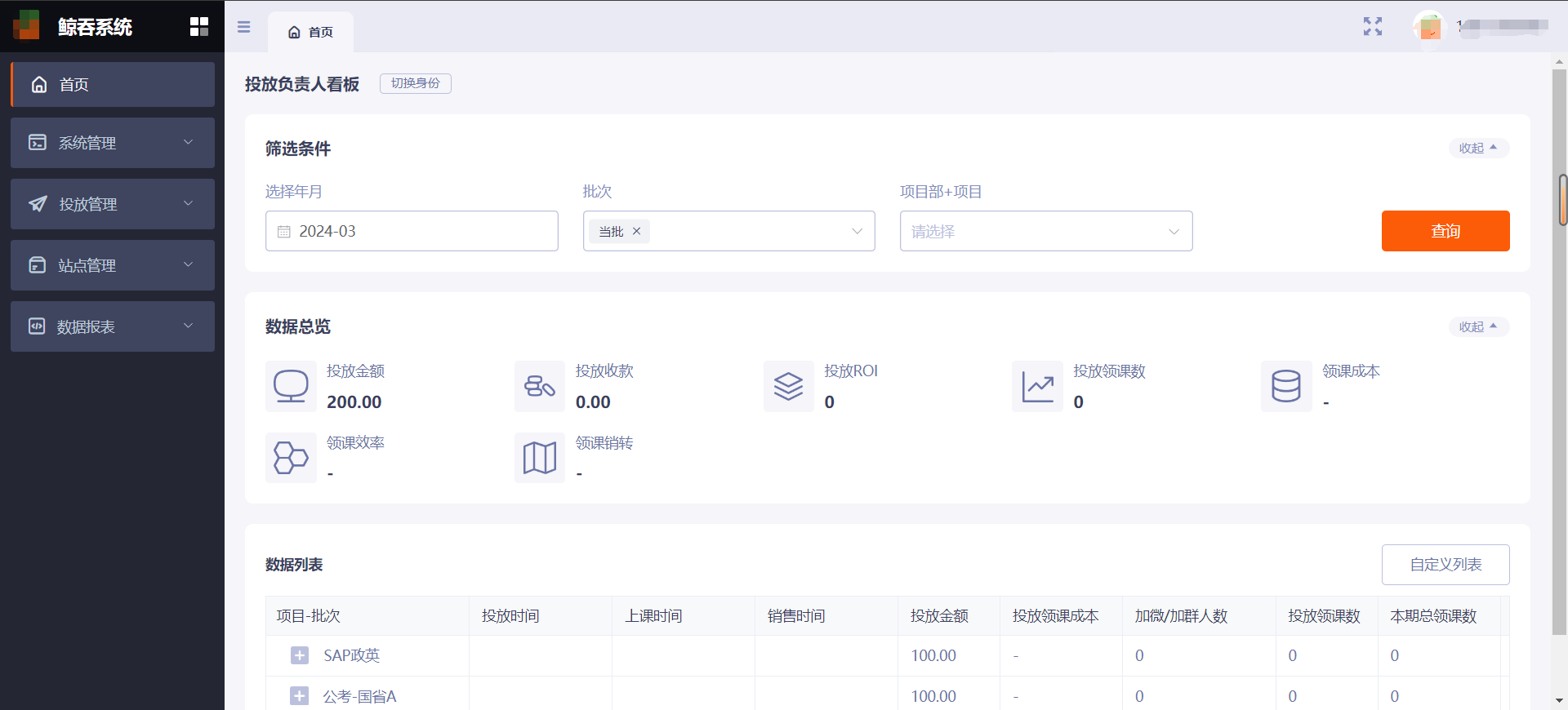The height and width of the screenshot is (710, 1568).
Task: Click the 选择年月 date input 2024-03
Action: (412, 231)
